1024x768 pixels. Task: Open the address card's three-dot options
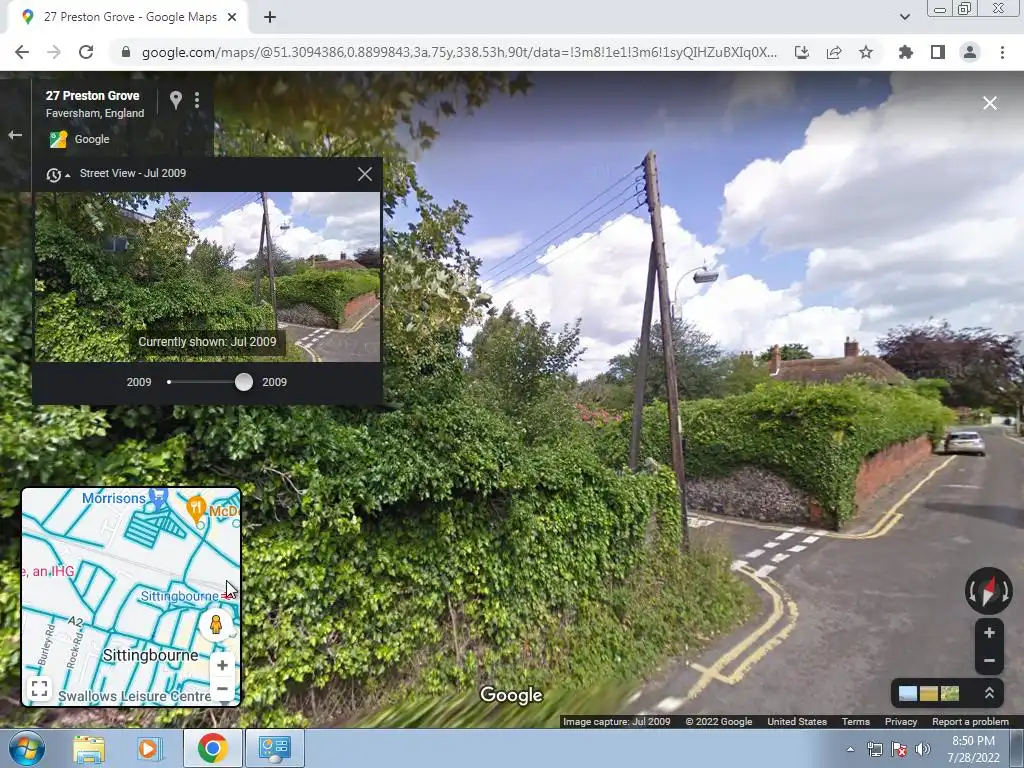(197, 100)
